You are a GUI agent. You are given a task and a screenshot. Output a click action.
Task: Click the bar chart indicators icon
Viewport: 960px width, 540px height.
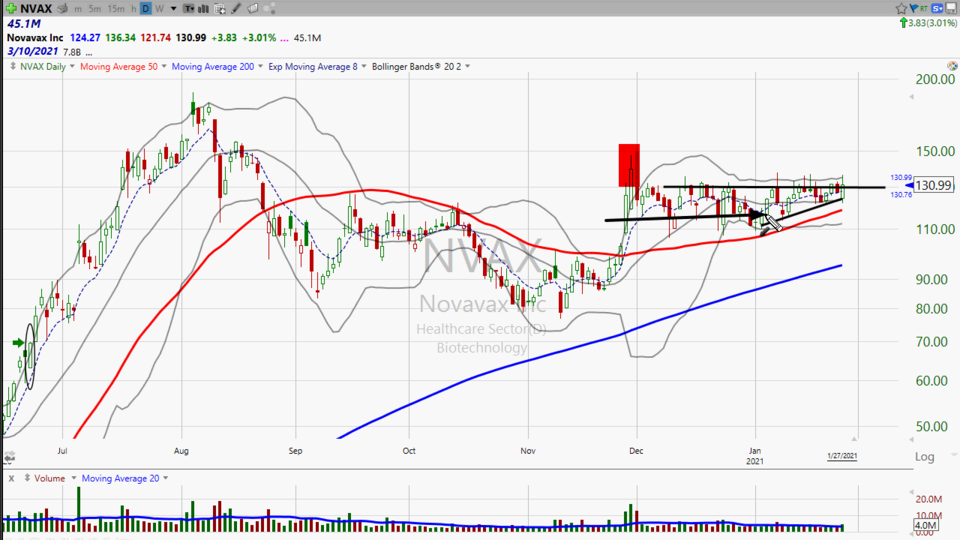pos(203,9)
